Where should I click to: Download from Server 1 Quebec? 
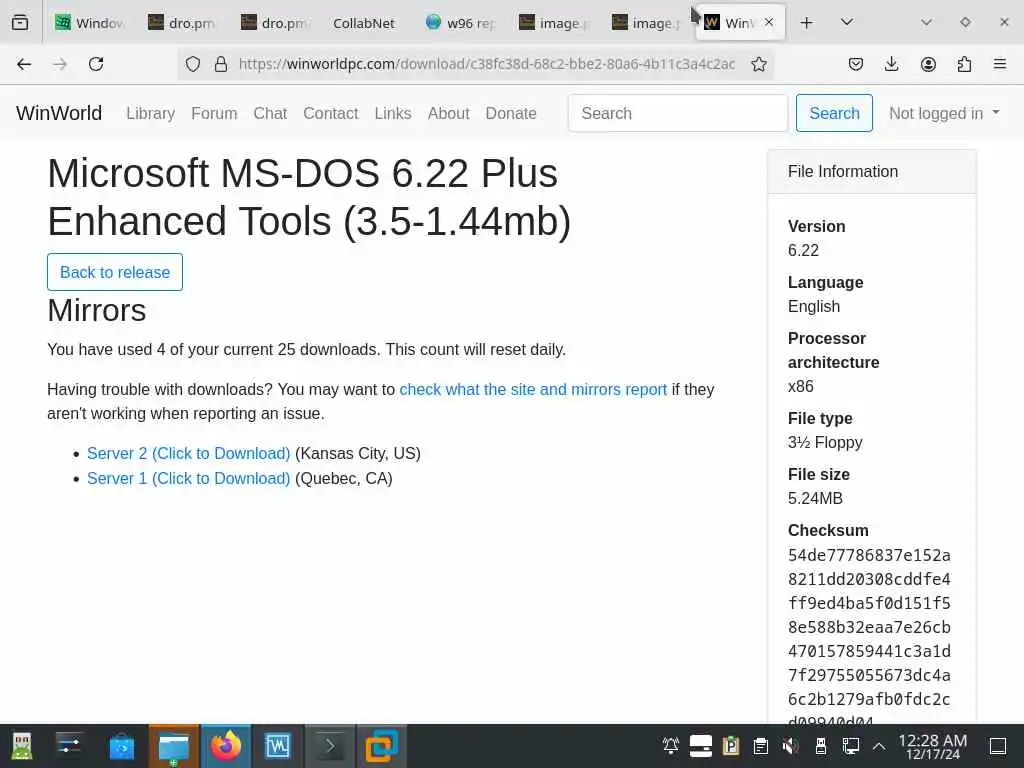pos(189,479)
